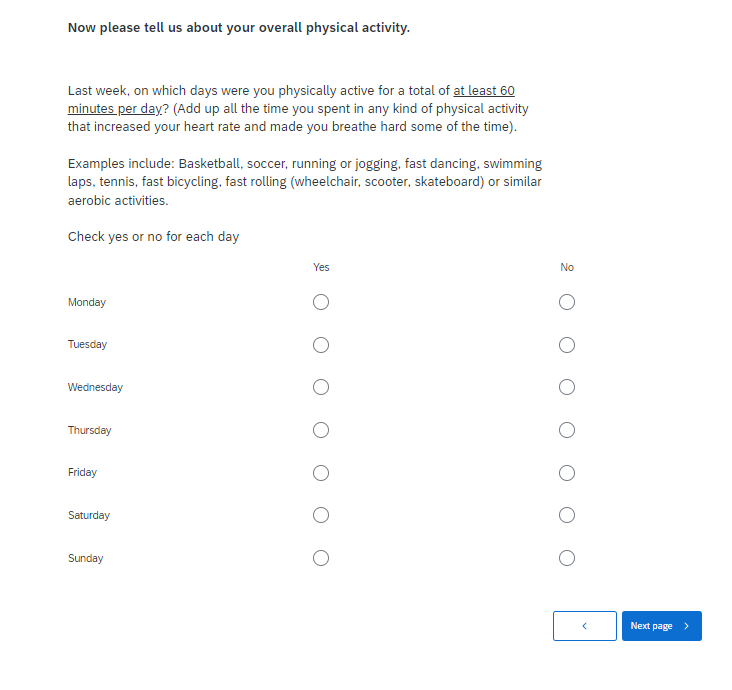Viewport: 732px width, 690px height.
Task: Click the Monday row label
Action: point(87,302)
